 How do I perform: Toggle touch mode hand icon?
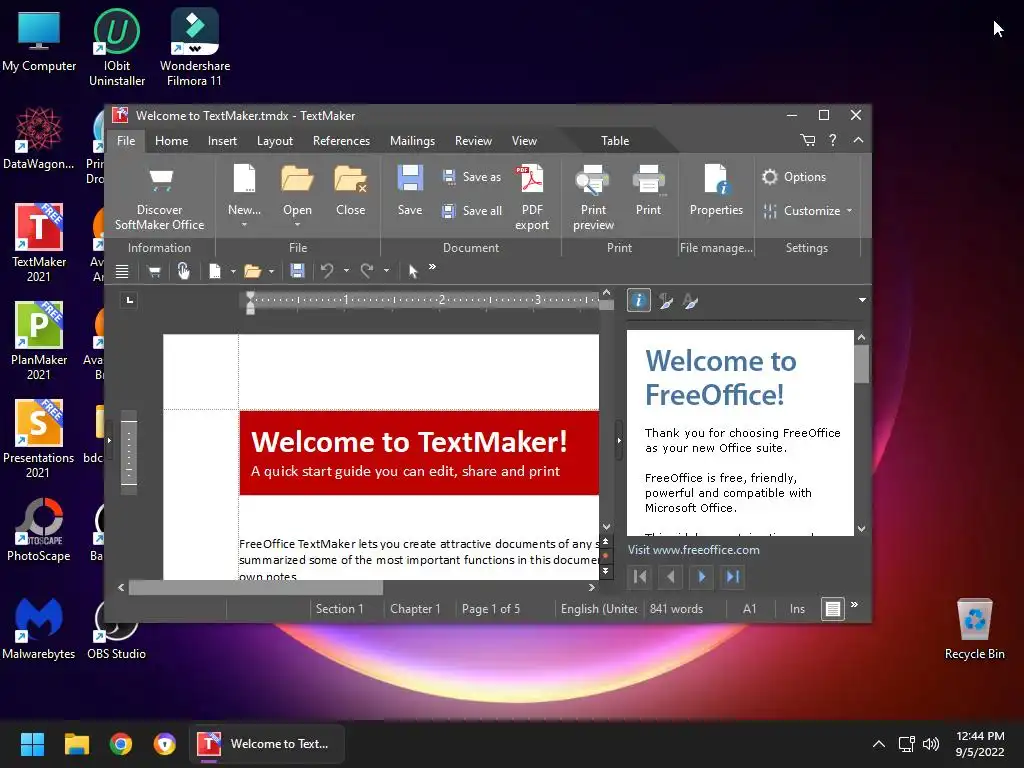point(184,270)
